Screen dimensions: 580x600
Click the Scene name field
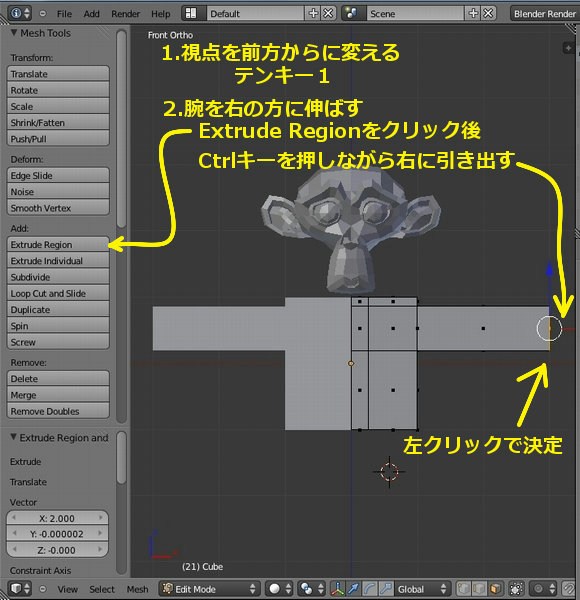[x=415, y=13]
